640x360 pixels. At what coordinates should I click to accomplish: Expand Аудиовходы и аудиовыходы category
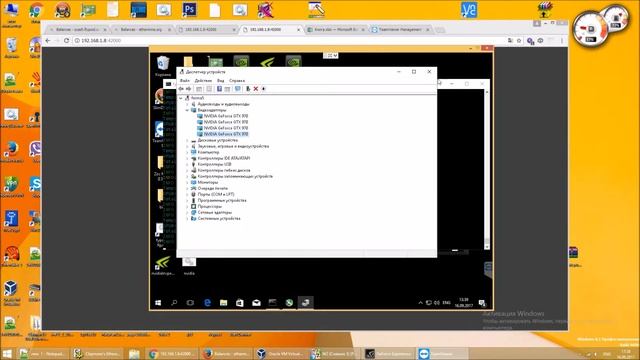(187, 104)
